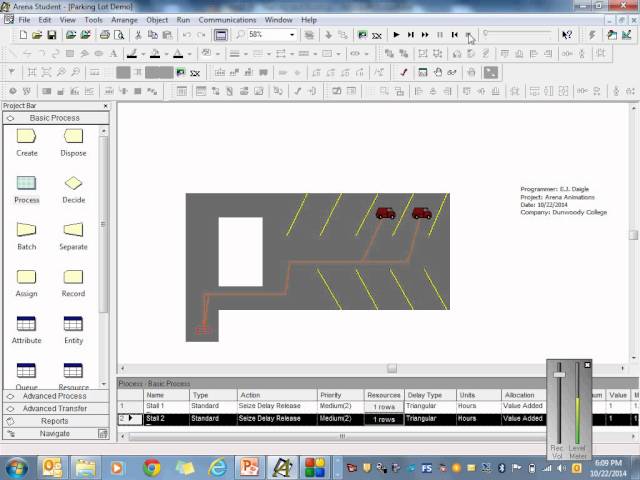
Task: Click the left red car in parking lot
Action: pos(385,213)
